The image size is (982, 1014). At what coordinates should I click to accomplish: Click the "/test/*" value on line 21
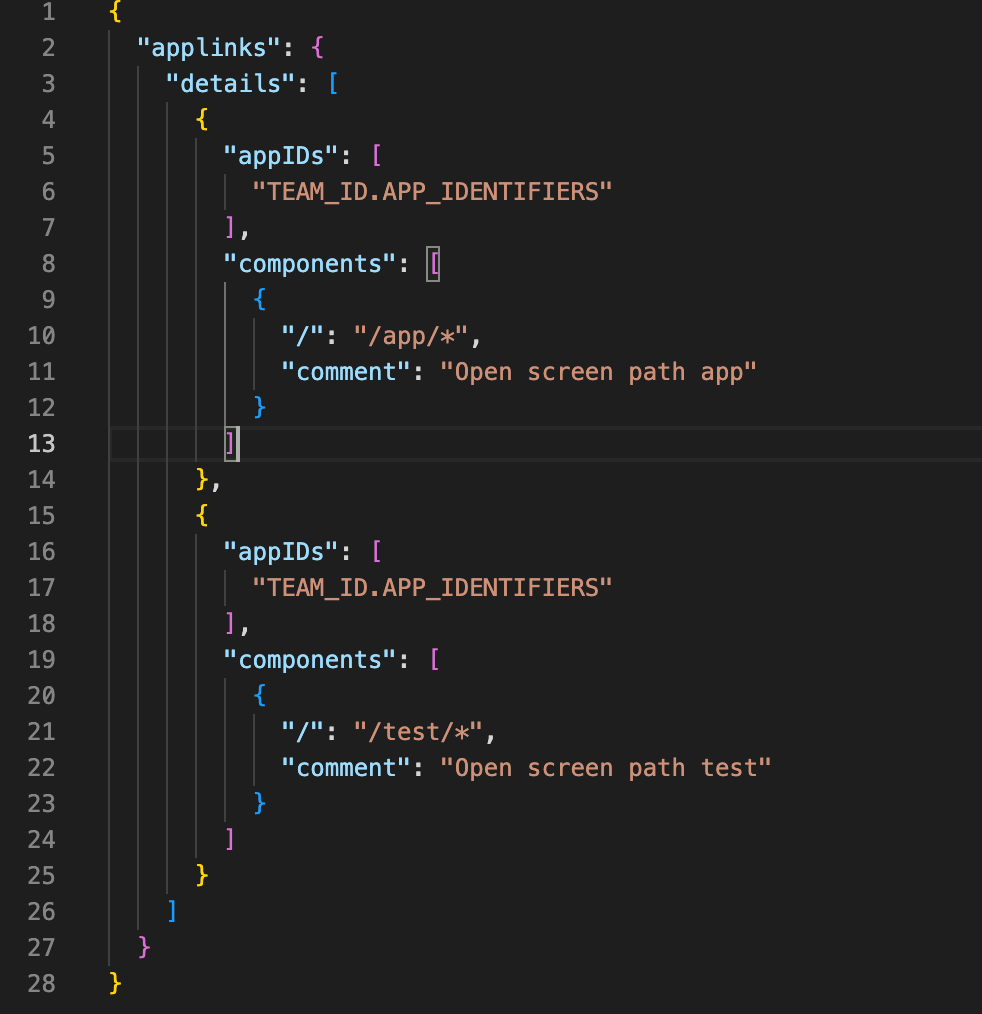pyautogui.click(x=418, y=731)
